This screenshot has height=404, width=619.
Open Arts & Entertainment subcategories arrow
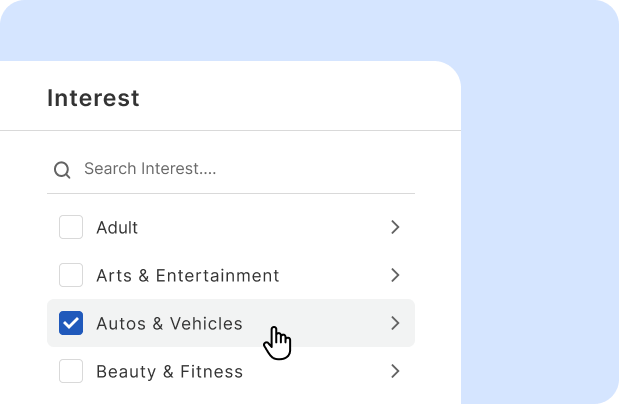point(395,275)
